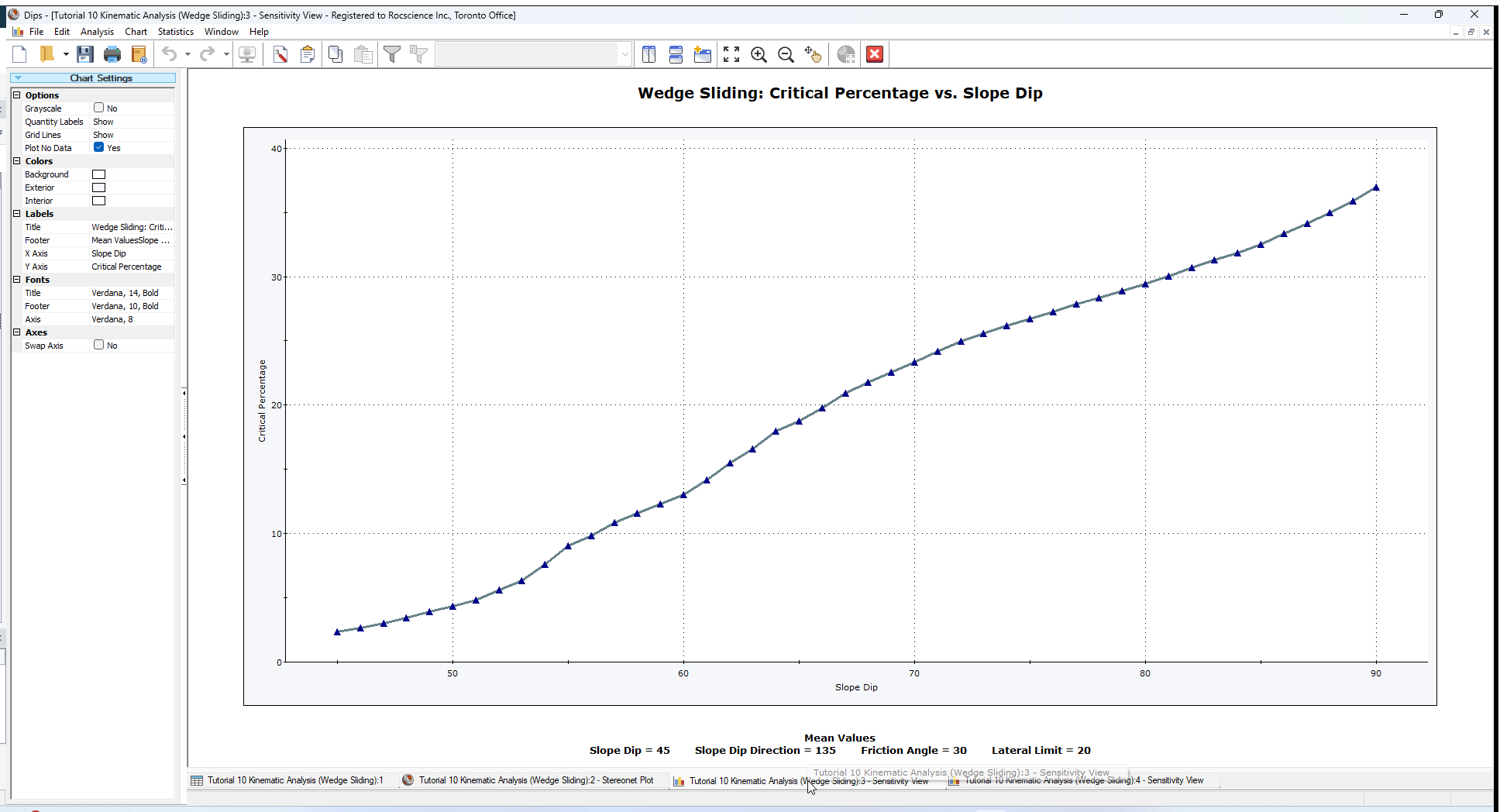This screenshot has width=1500, height=812.
Task: Undo the last action
Action: pyautogui.click(x=169, y=54)
